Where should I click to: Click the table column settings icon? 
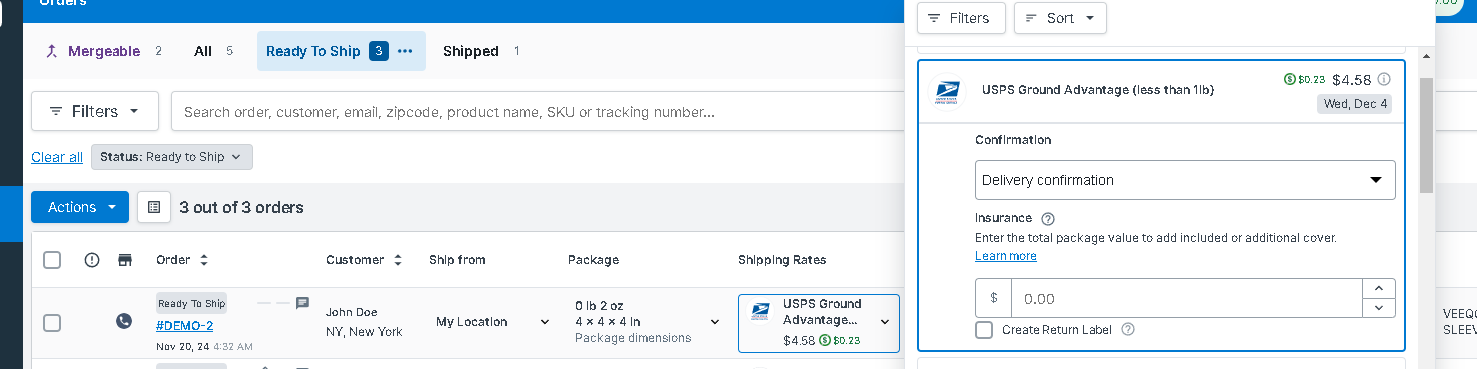154,207
